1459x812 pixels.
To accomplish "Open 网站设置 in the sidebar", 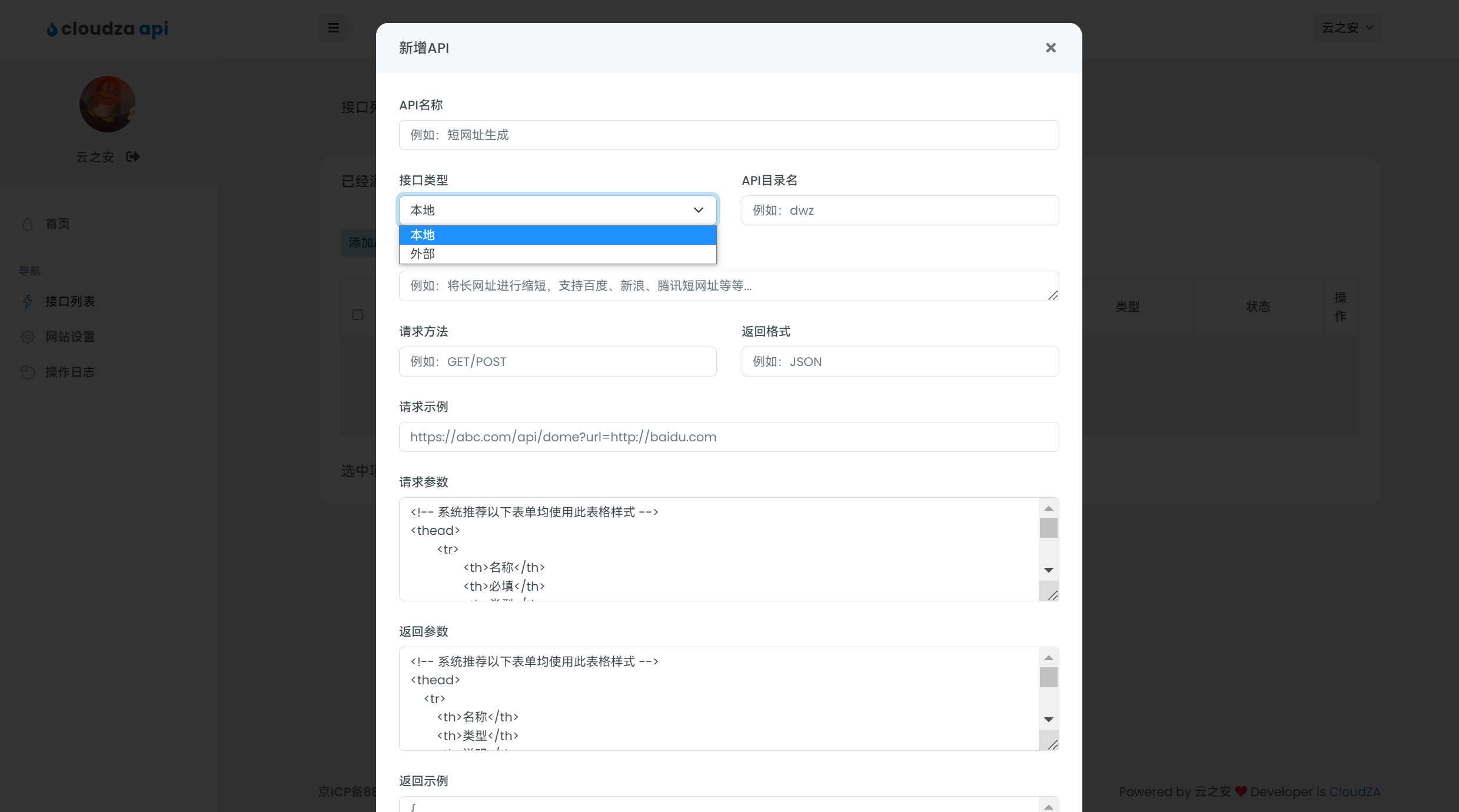I will pyautogui.click(x=70, y=337).
